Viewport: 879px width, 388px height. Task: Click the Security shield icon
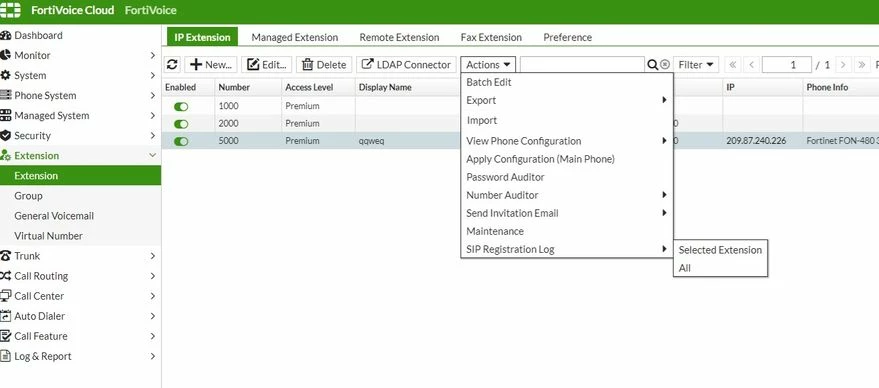[x=6, y=136]
